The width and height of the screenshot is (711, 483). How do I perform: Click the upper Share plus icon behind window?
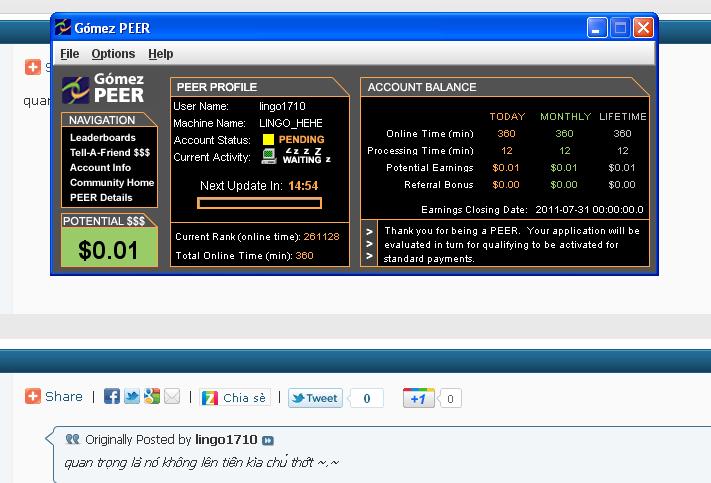[33, 67]
